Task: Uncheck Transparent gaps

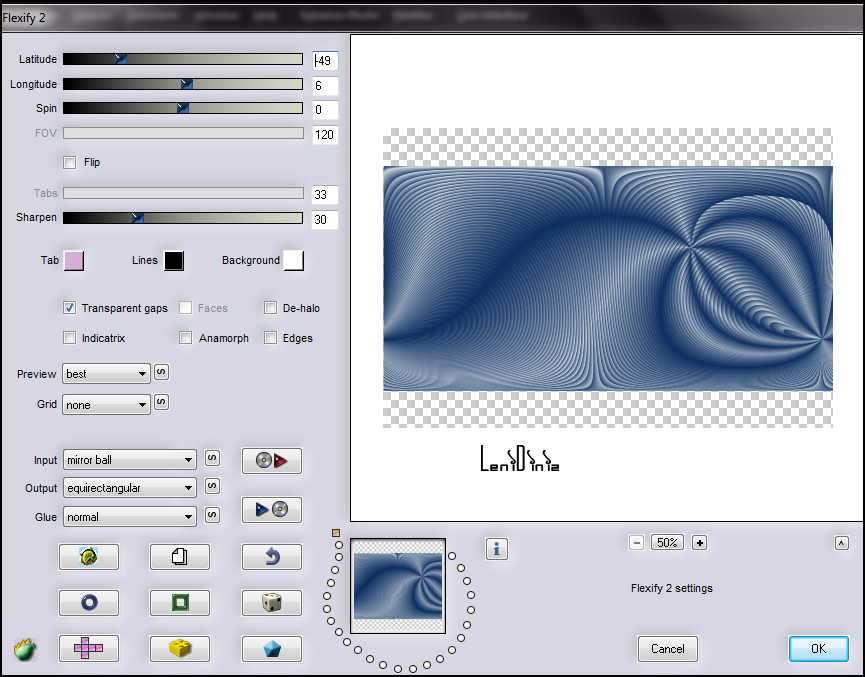Action: [70, 308]
